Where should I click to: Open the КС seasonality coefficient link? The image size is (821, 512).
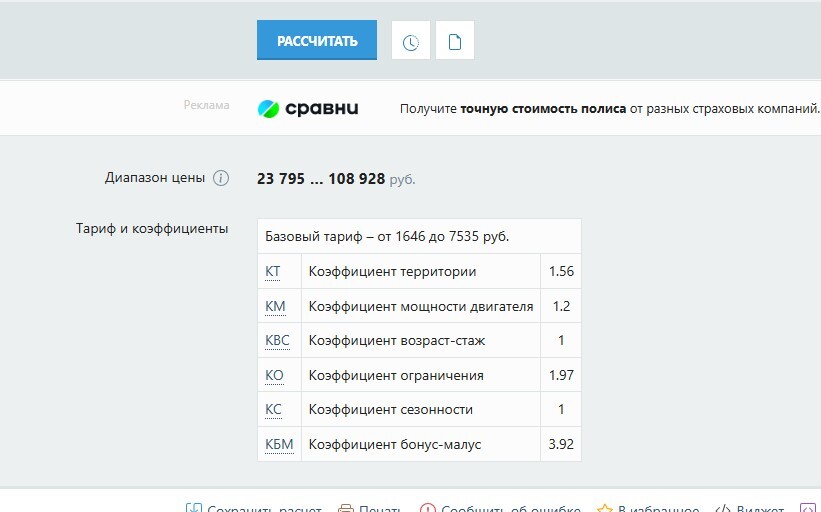coord(274,409)
